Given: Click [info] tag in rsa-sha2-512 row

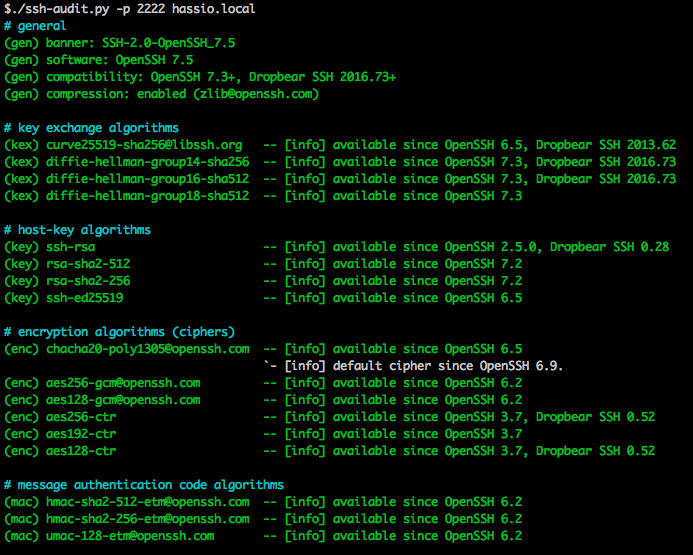Looking at the screenshot, I should point(305,264).
